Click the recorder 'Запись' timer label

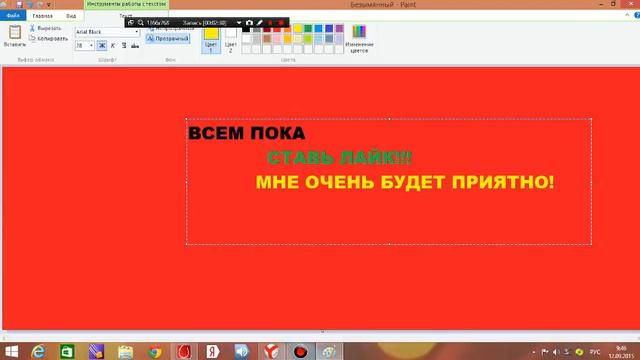coord(204,23)
